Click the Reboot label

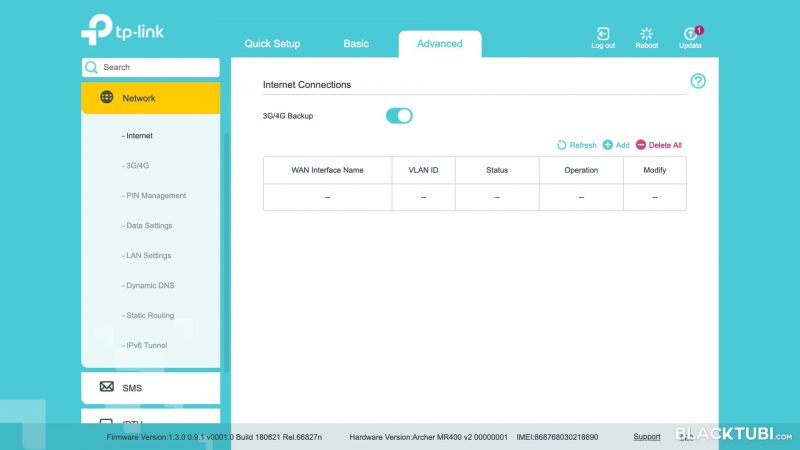pyautogui.click(x=646, y=45)
